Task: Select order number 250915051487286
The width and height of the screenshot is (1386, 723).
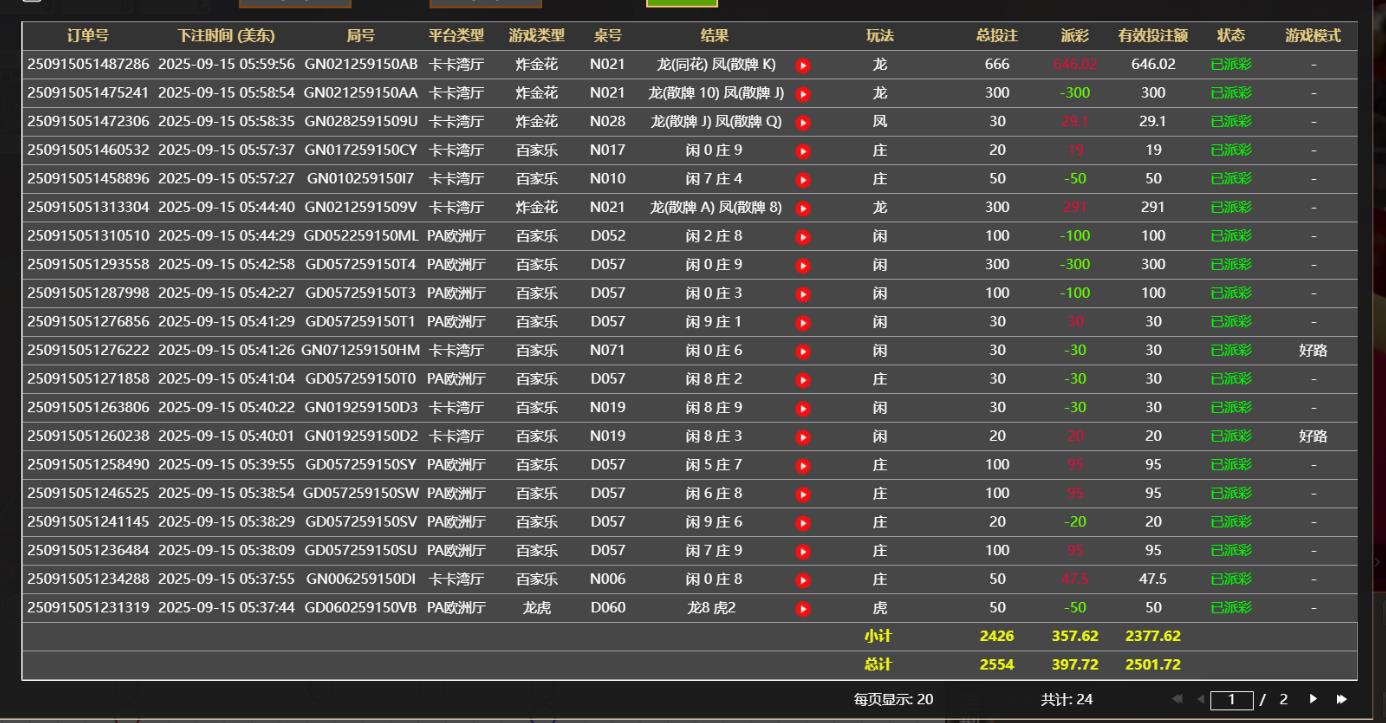Action: (88, 65)
